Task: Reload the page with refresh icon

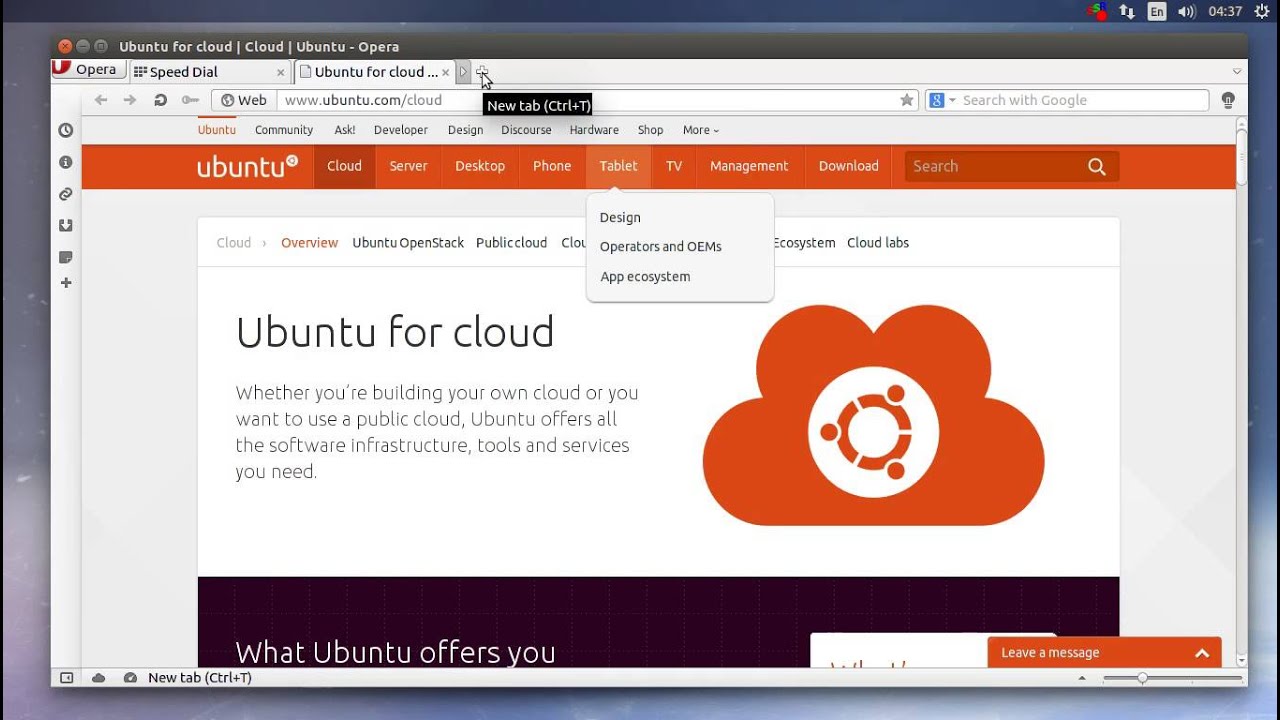Action: click(x=160, y=100)
